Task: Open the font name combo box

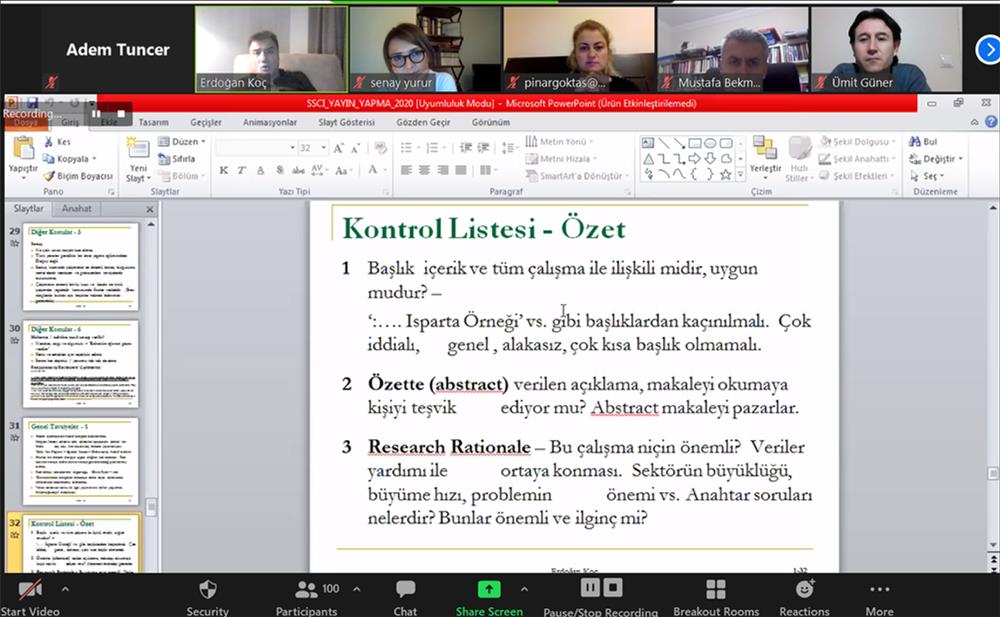Action: pos(256,148)
